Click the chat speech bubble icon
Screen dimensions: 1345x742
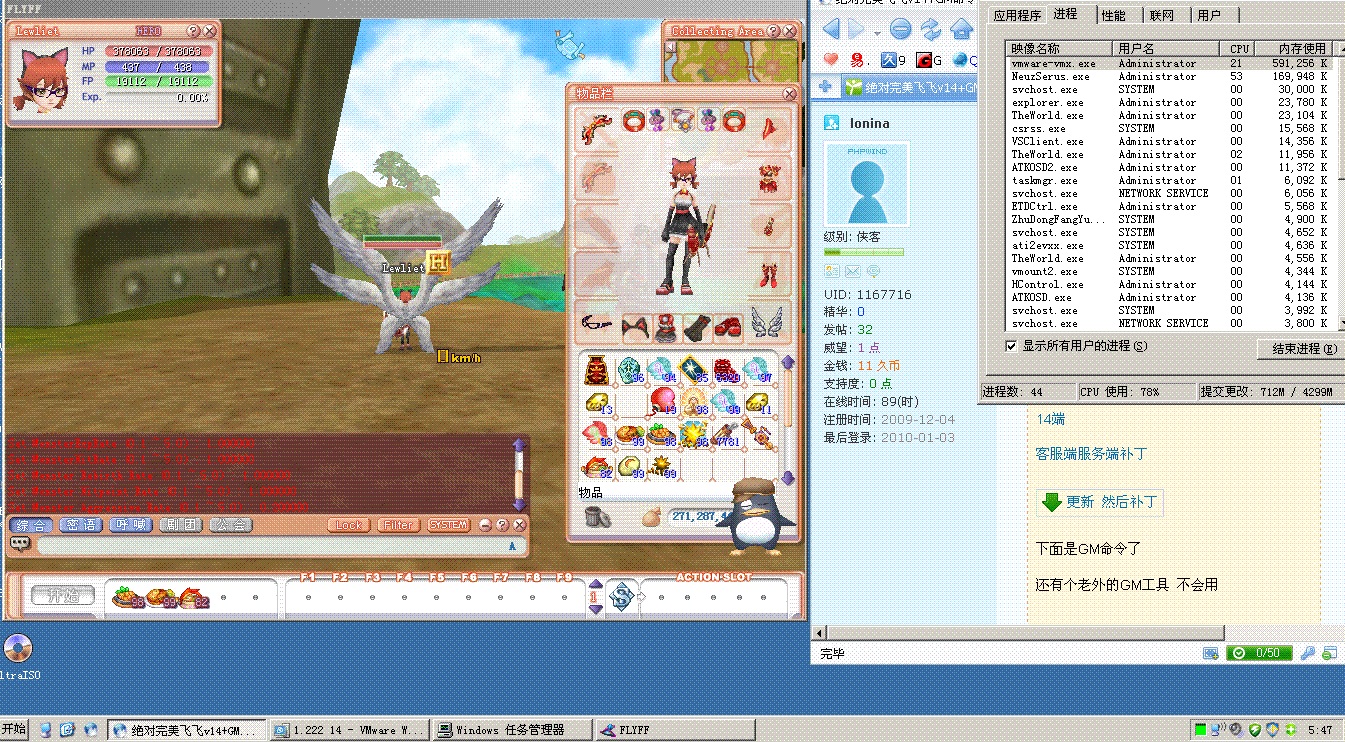20,544
